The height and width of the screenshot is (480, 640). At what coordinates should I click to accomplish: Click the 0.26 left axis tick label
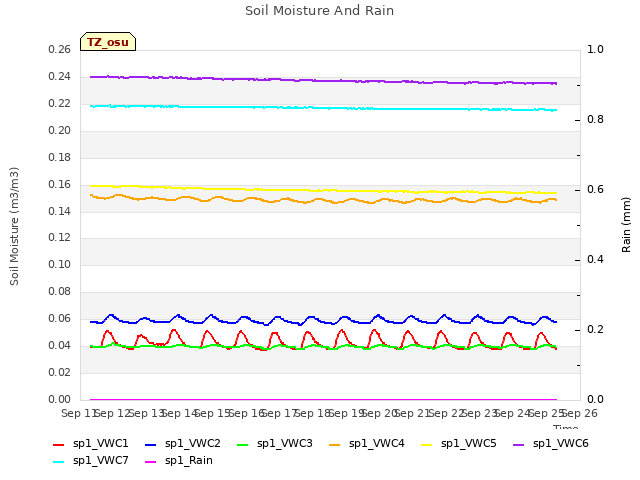point(59,49)
